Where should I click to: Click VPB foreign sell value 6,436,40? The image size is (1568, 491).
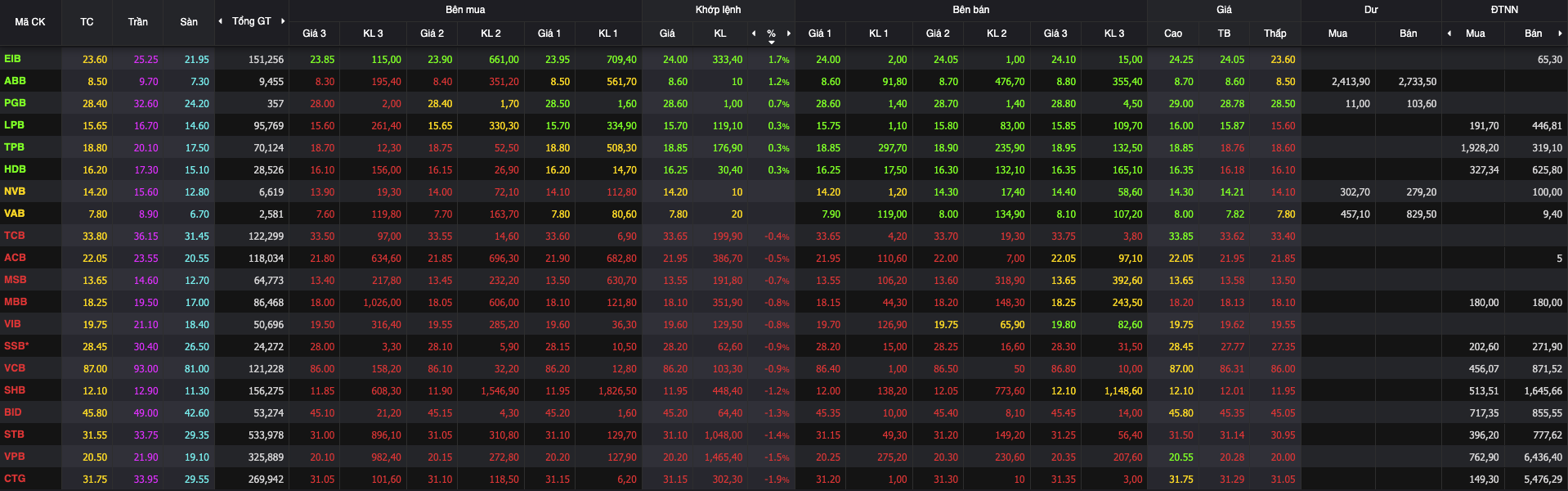(x=1543, y=457)
